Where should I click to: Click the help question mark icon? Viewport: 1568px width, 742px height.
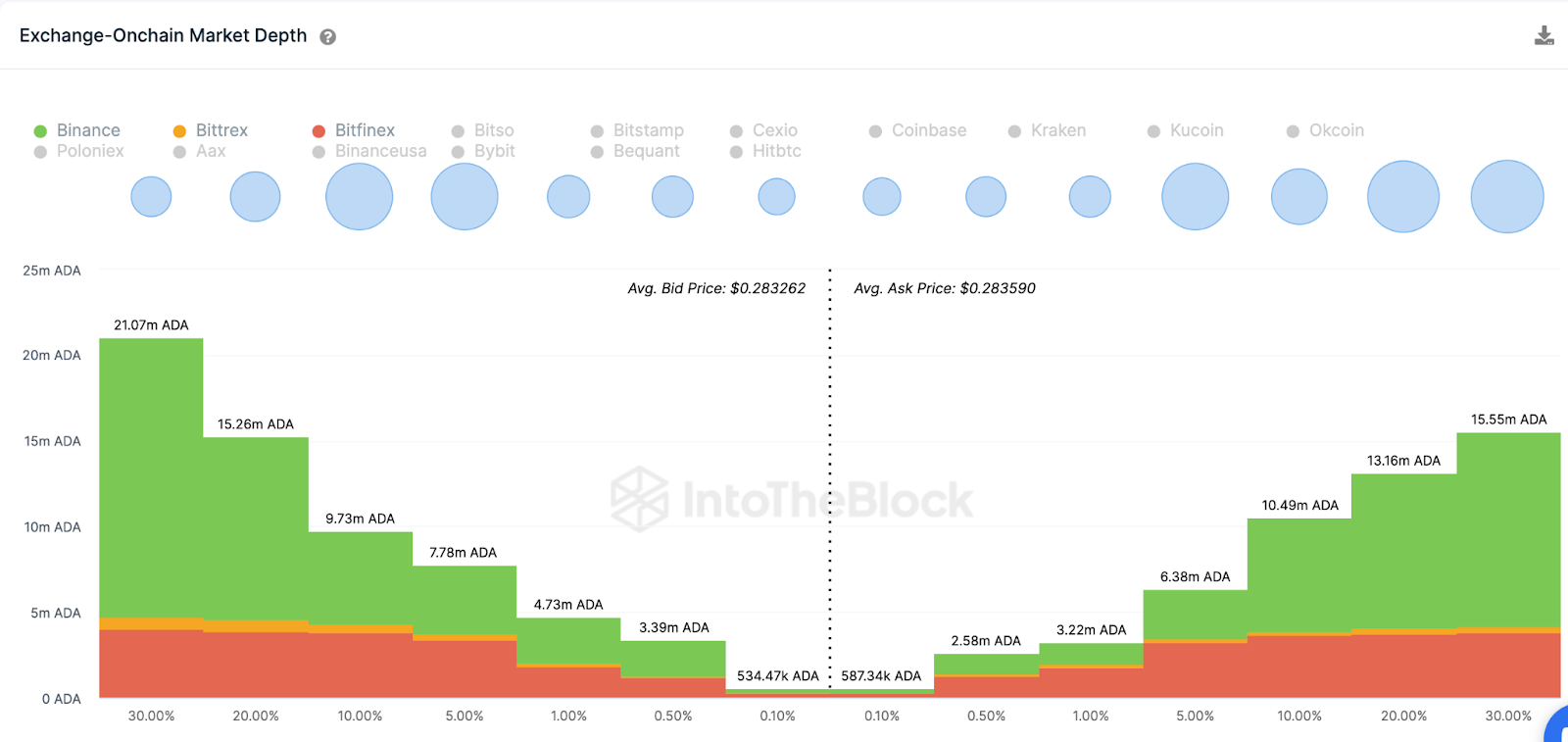point(328,37)
